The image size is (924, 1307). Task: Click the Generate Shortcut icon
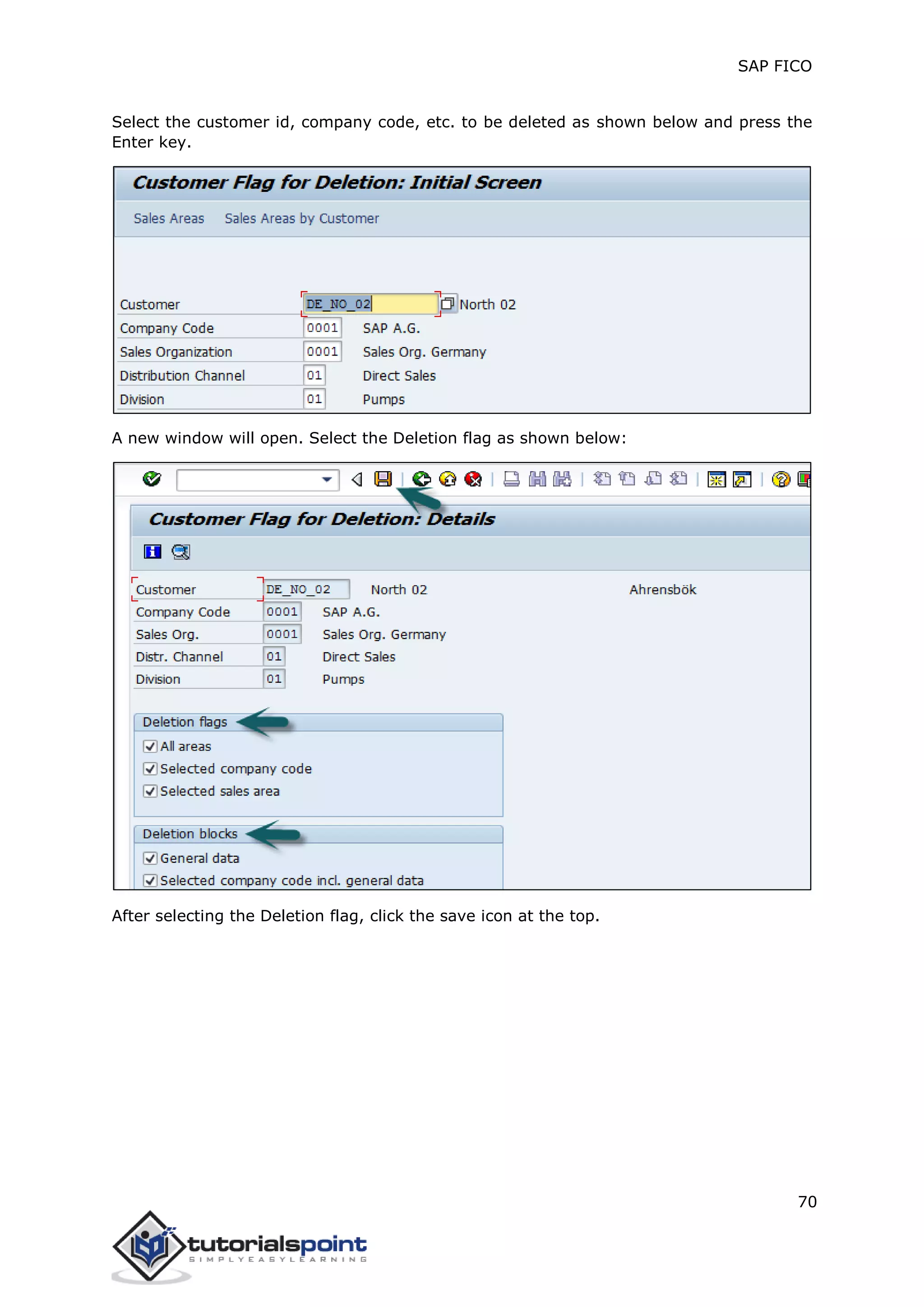point(743,480)
